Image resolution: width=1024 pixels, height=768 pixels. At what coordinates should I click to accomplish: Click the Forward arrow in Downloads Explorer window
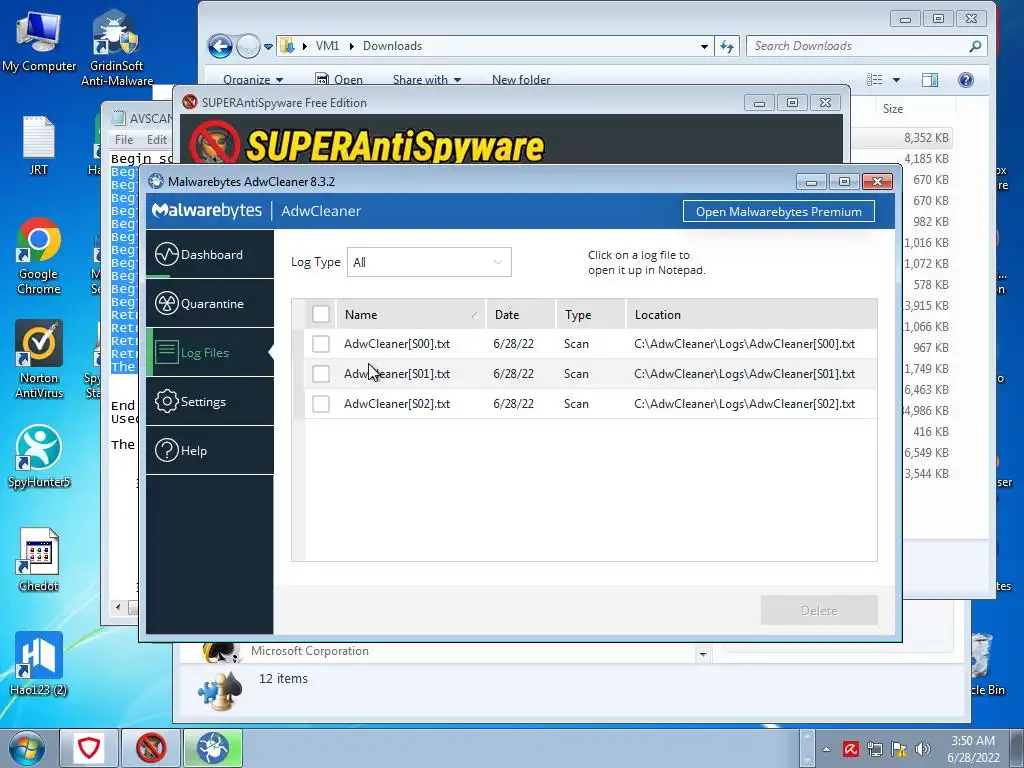248,46
